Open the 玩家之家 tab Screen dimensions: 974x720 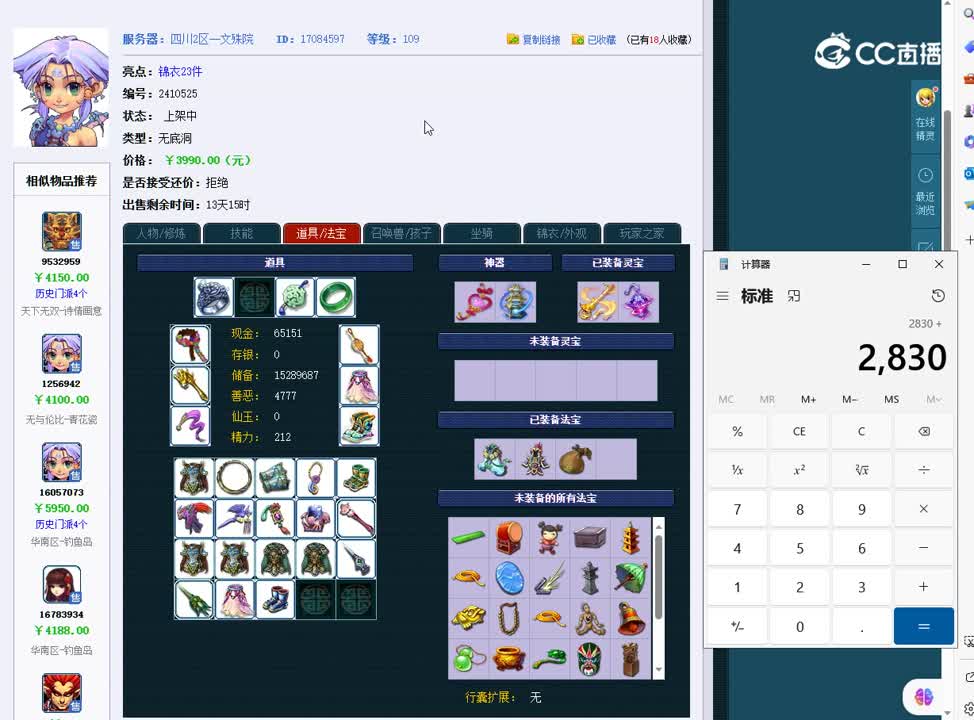coord(642,233)
